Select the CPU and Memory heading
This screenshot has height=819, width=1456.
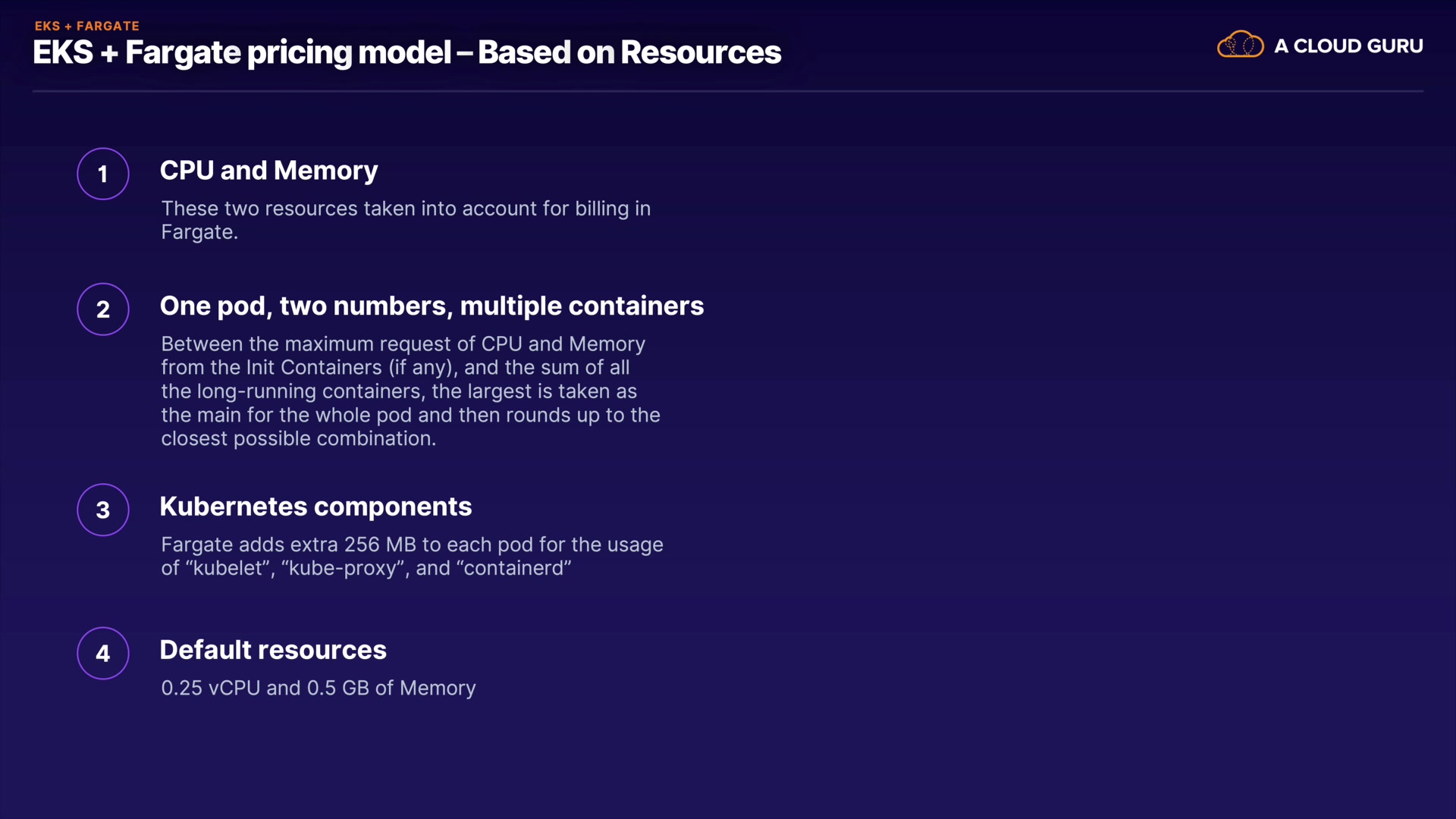[268, 171]
